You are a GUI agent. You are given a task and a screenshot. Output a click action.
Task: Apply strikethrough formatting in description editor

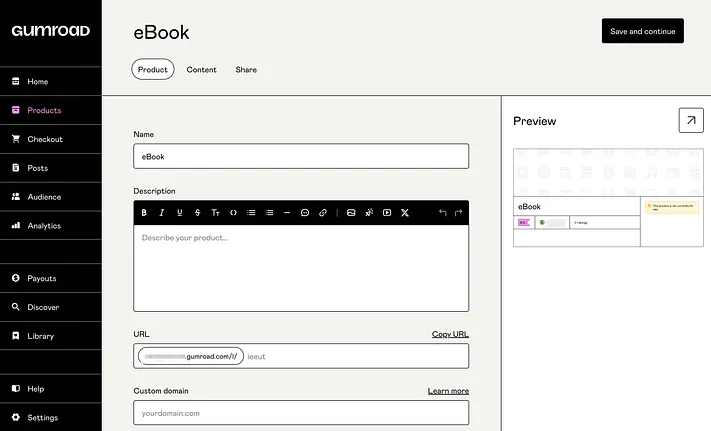[x=197, y=213]
